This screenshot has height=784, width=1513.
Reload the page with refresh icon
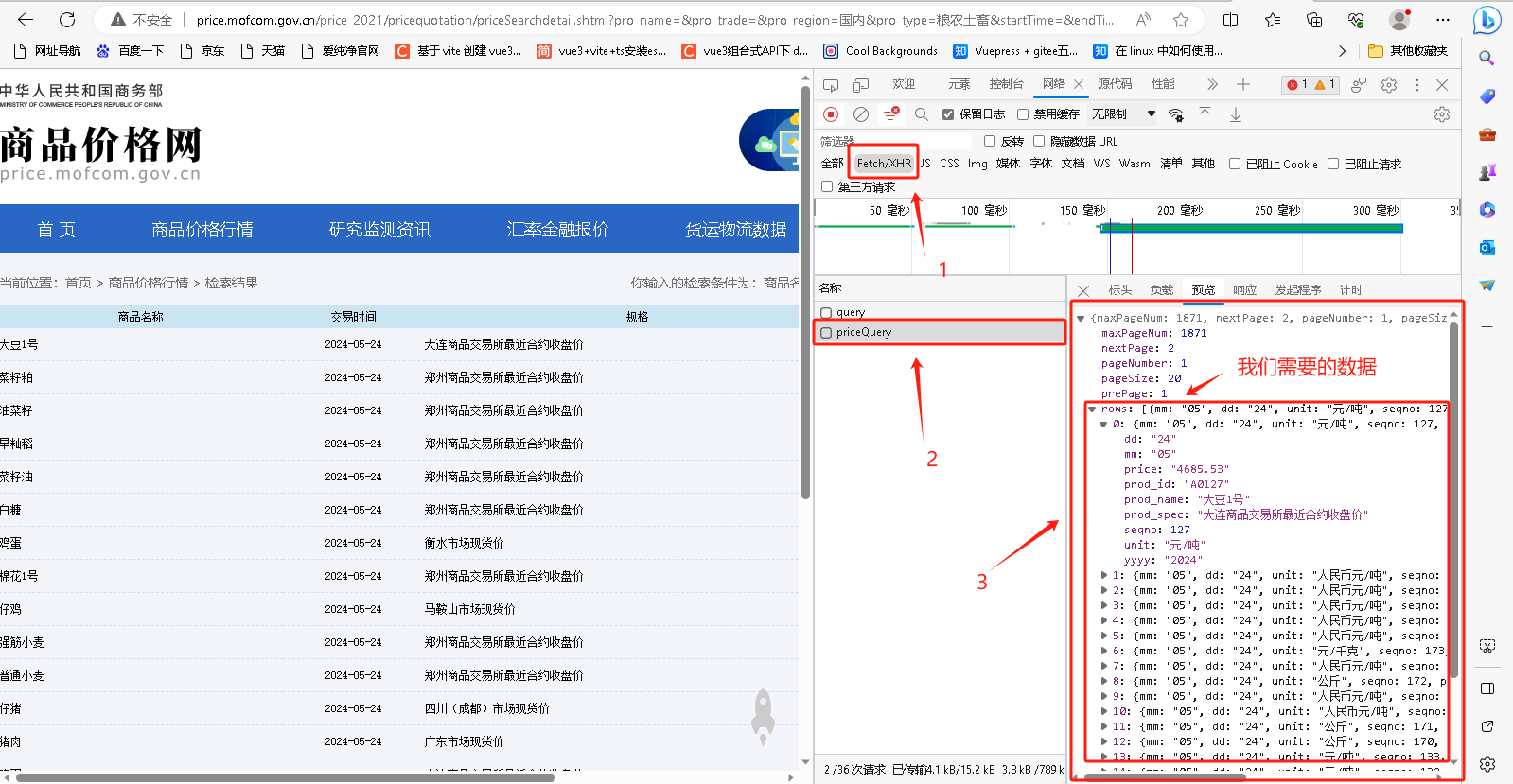[x=67, y=19]
